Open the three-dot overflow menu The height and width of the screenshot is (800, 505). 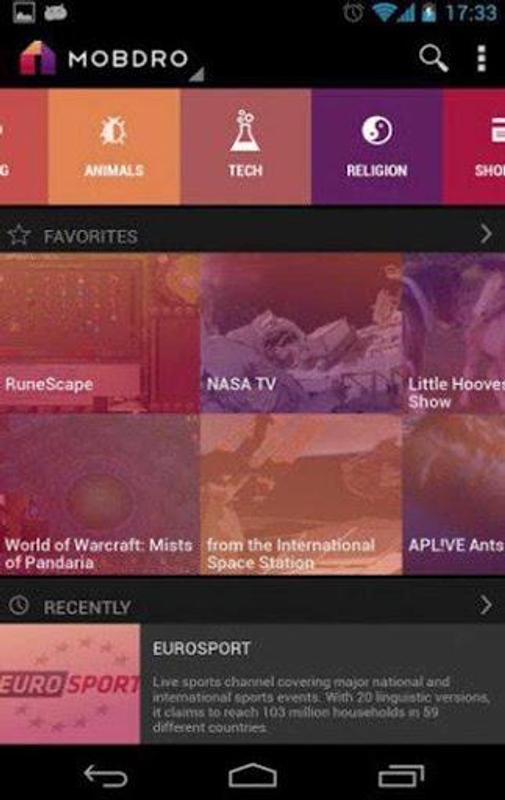(x=481, y=59)
